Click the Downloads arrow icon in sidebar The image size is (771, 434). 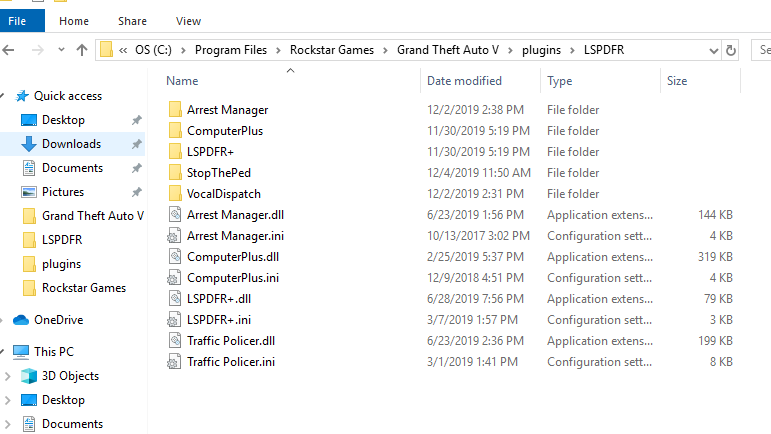coord(29,144)
